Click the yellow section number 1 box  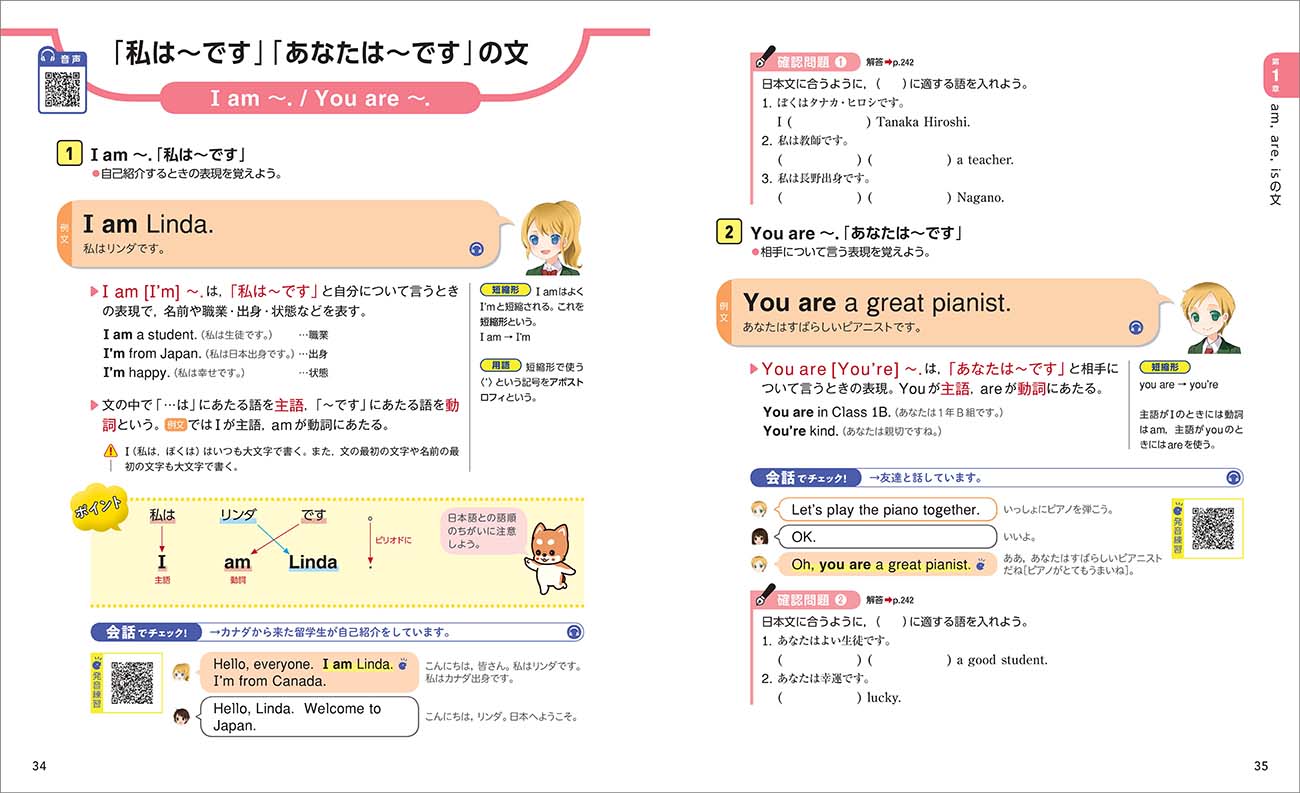coord(69,154)
